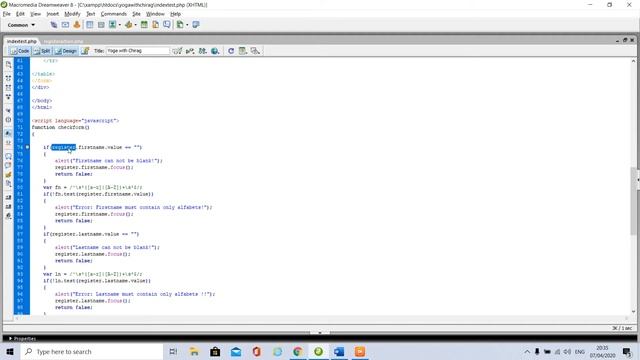Image resolution: width=640 pixels, height=360 pixels.
Task: Click the Named Anchor insert icon
Action: click(77, 25)
